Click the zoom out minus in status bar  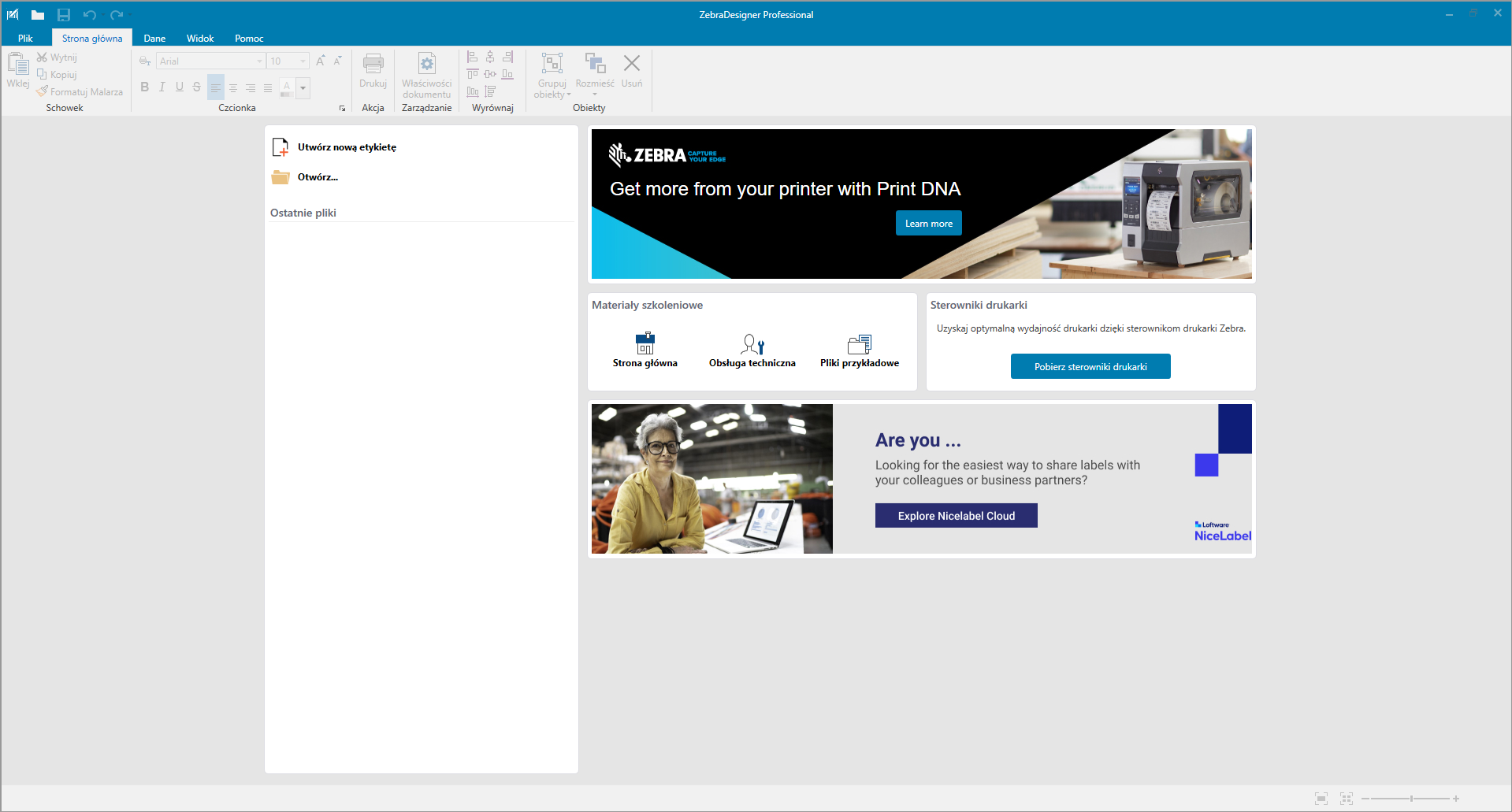coord(1365,799)
